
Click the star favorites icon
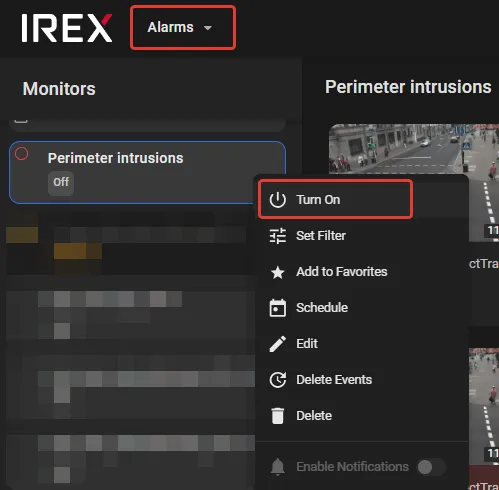tap(277, 272)
